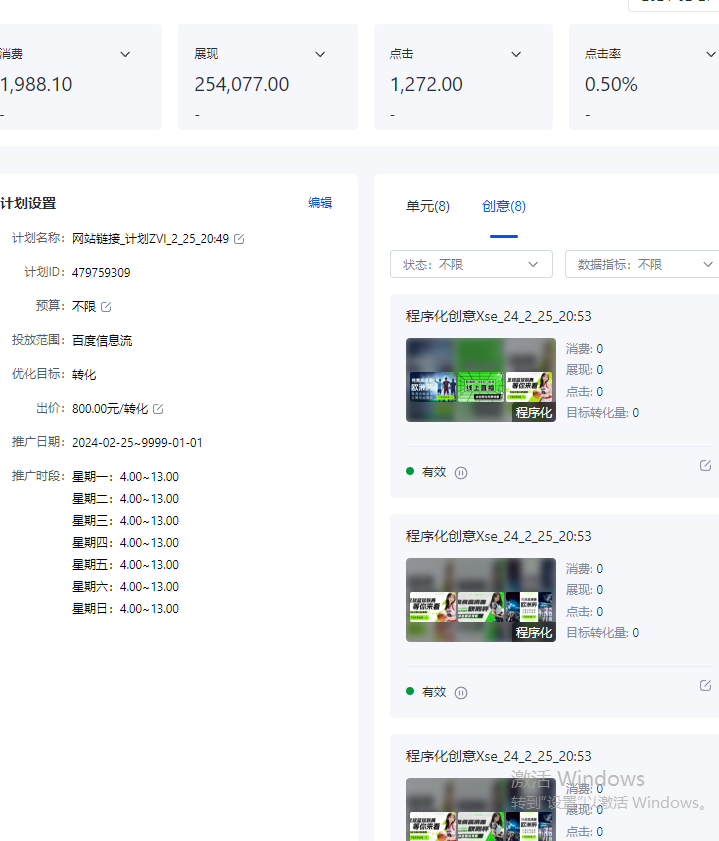Open the 状态: 不限 filter dropdown
Screen dimensions: 719x841
click(471, 264)
